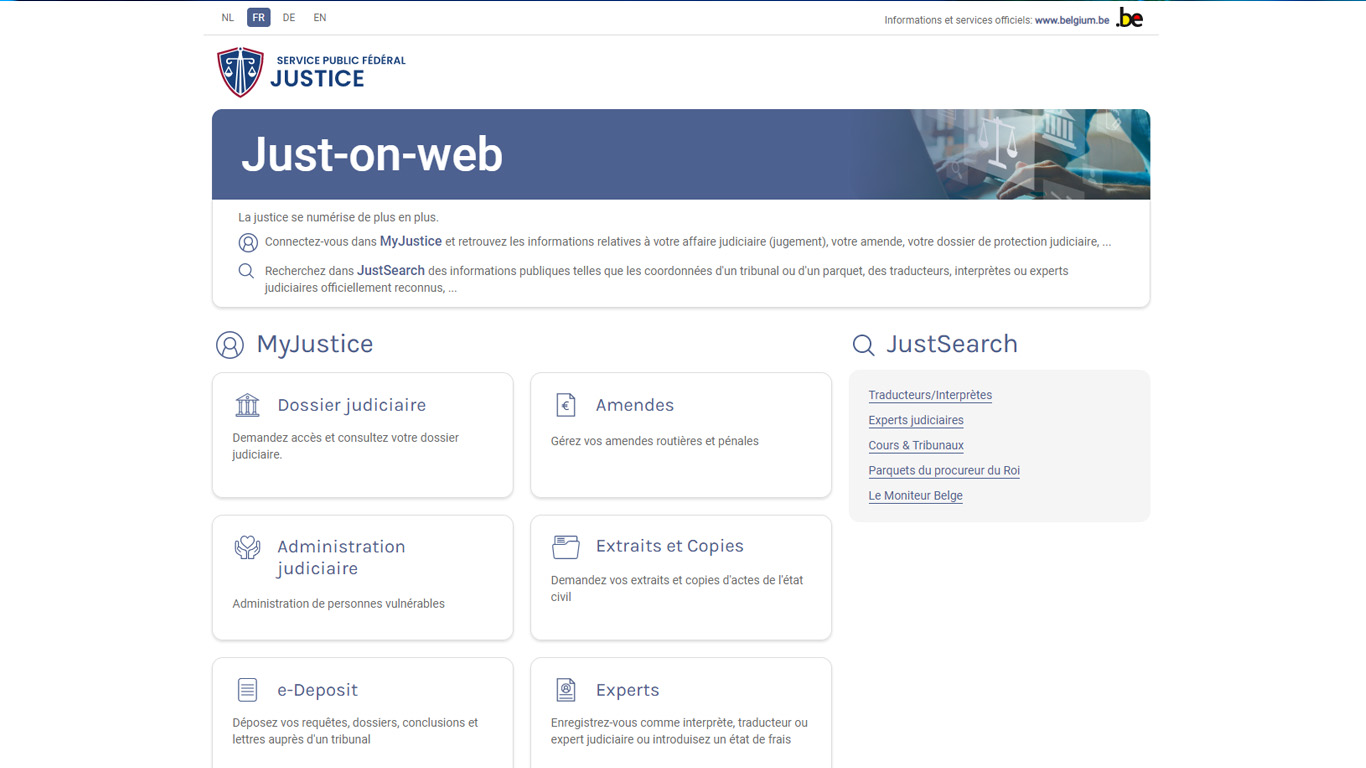Click the .be logo at top right

1129,16
